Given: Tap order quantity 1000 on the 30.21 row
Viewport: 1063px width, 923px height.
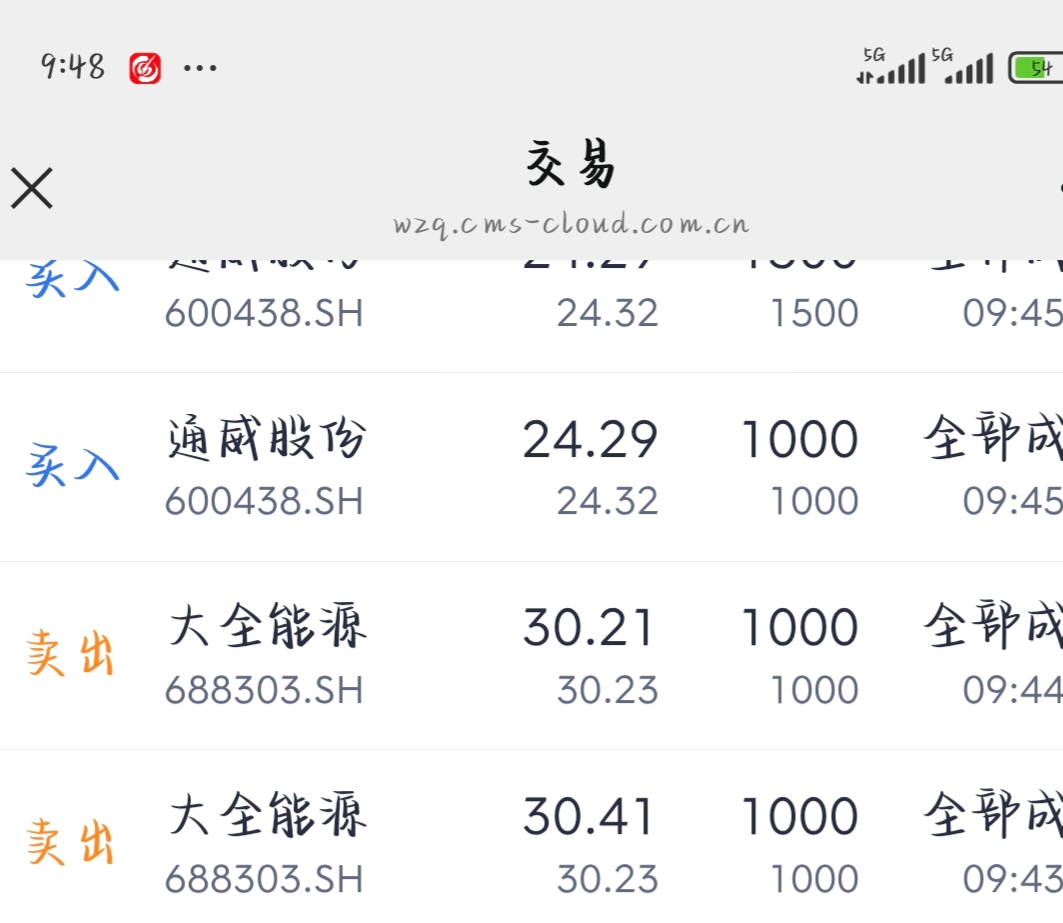Looking at the screenshot, I should (x=801, y=627).
